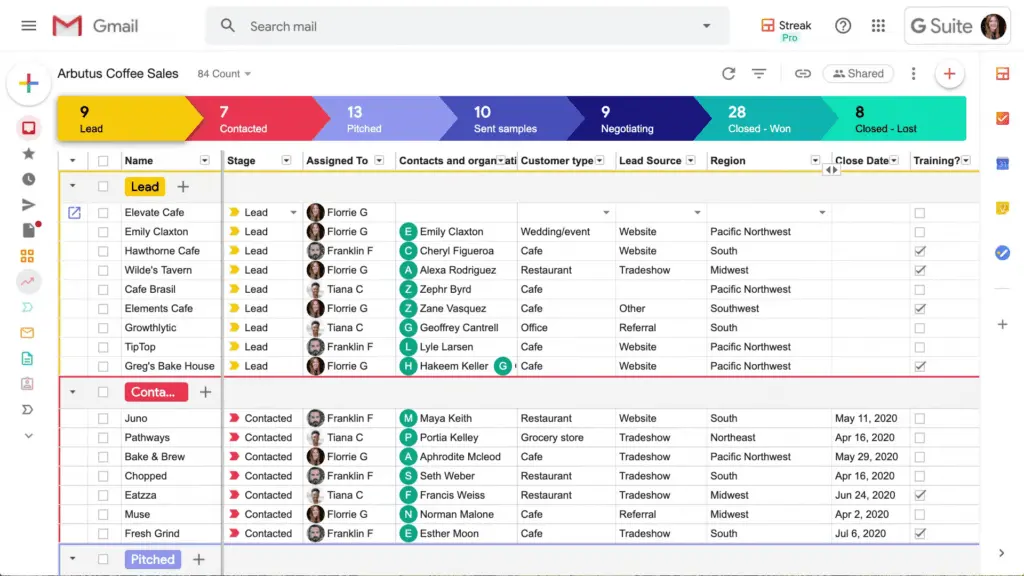Open Google Calendar in side panel
This screenshot has height=576, width=1024.
coord(1002,163)
